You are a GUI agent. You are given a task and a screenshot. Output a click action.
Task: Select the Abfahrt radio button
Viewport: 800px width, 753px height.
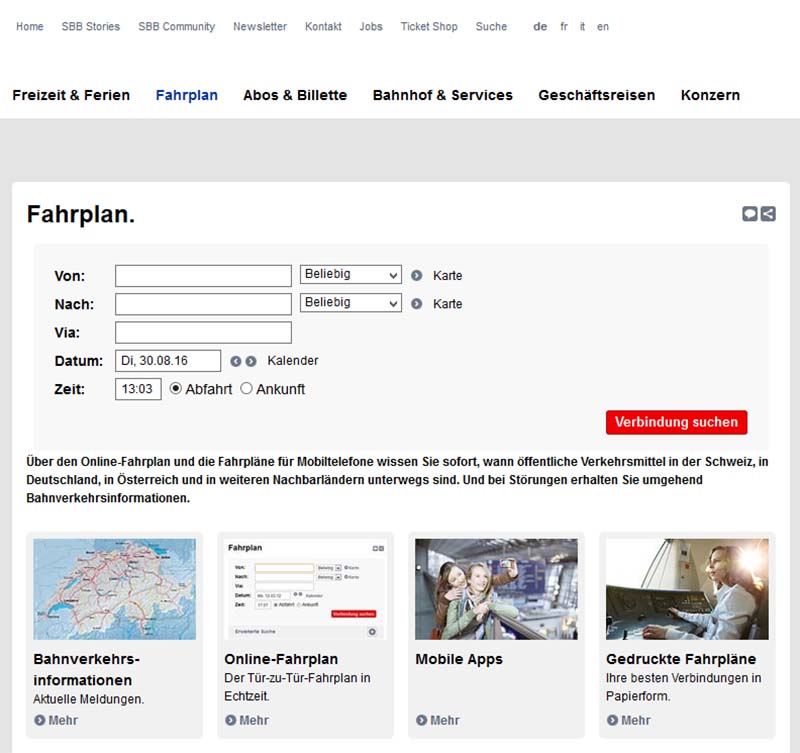click(176, 389)
